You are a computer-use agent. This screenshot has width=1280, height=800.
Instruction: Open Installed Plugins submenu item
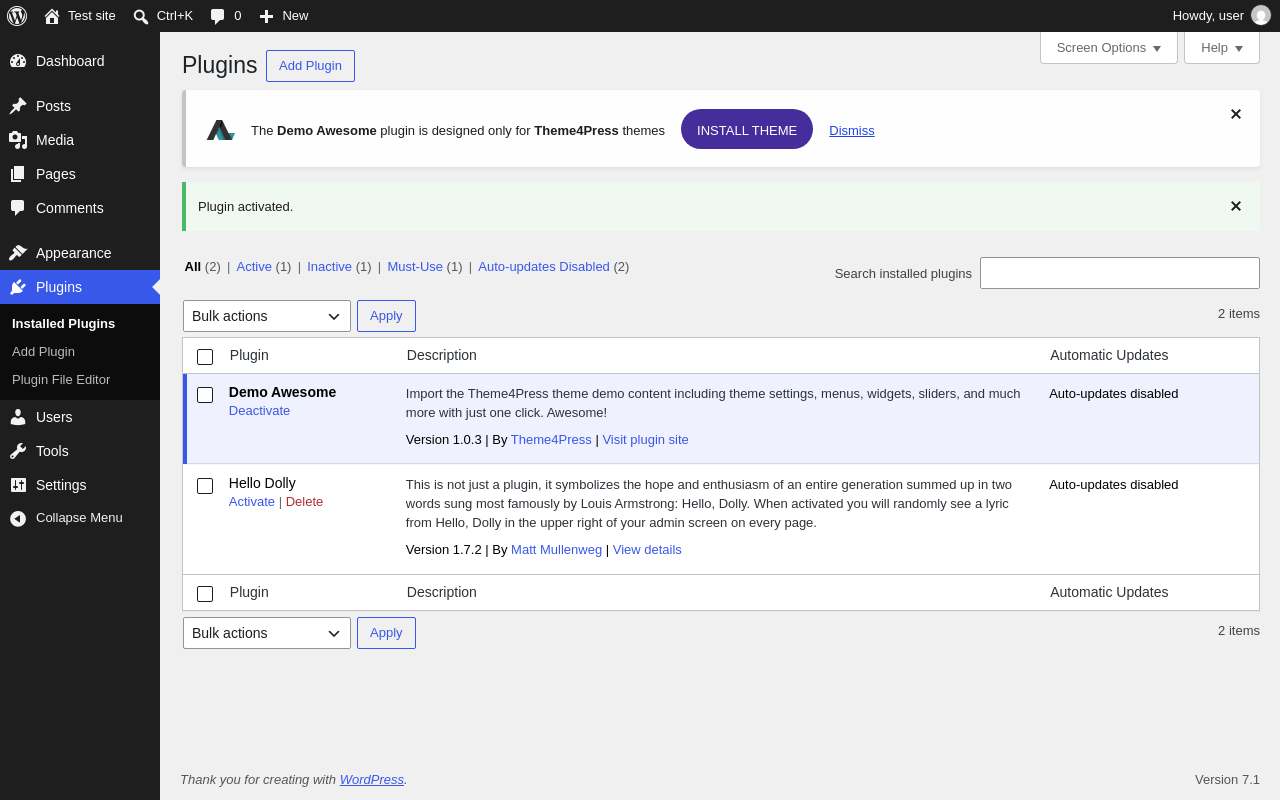click(x=63, y=324)
